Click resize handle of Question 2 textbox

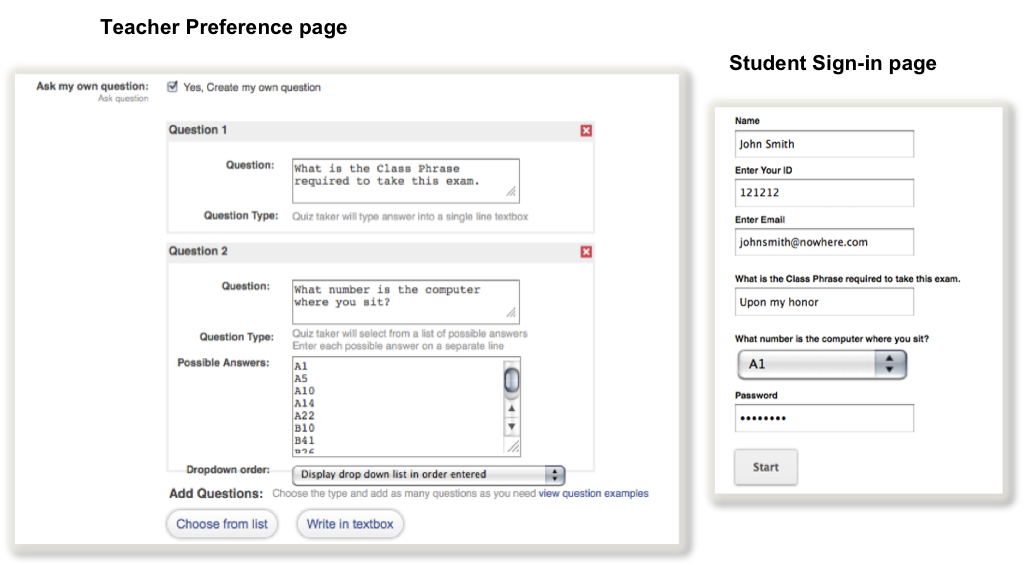(x=511, y=313)
